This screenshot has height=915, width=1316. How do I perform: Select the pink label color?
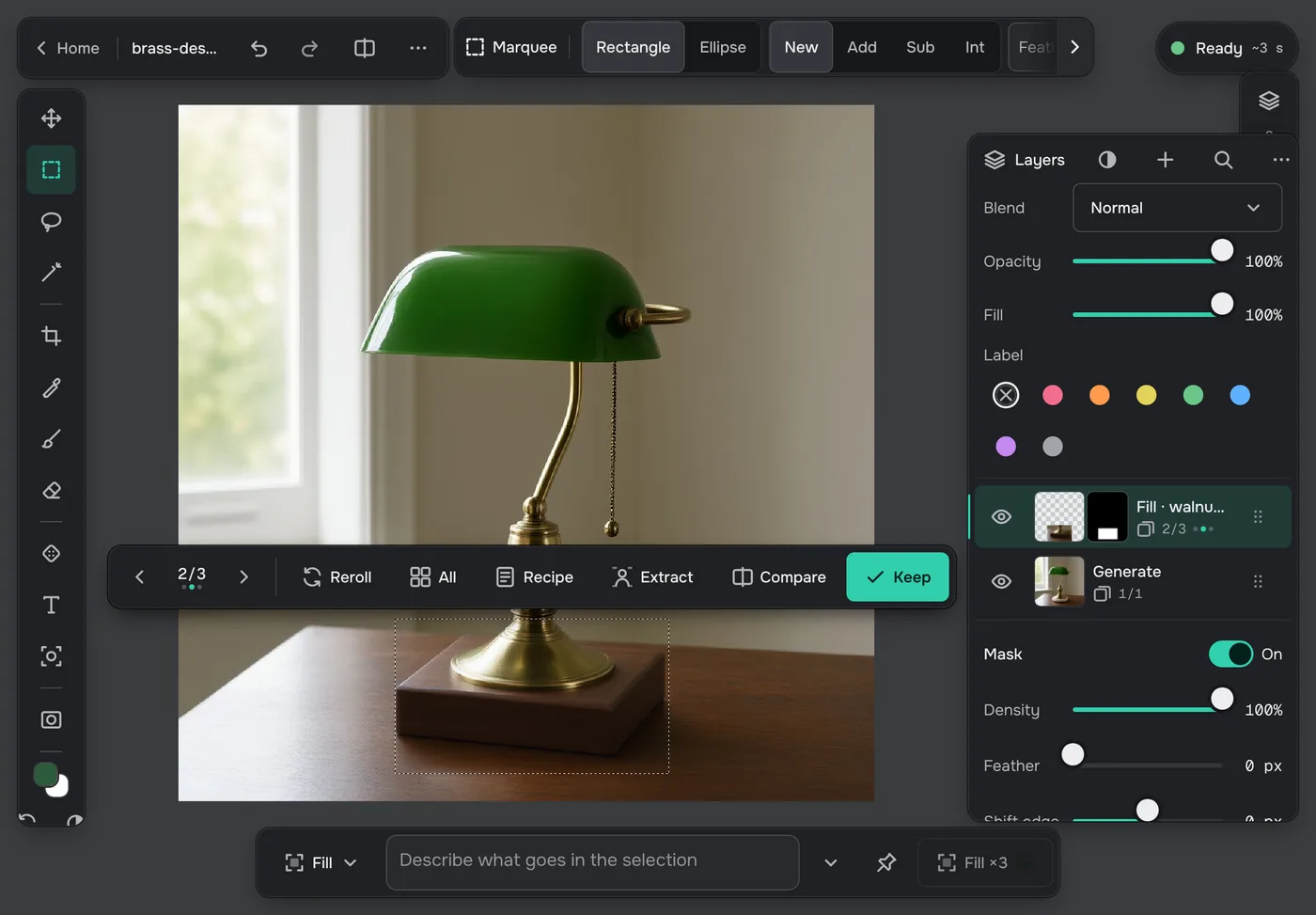pos(1052,395)
